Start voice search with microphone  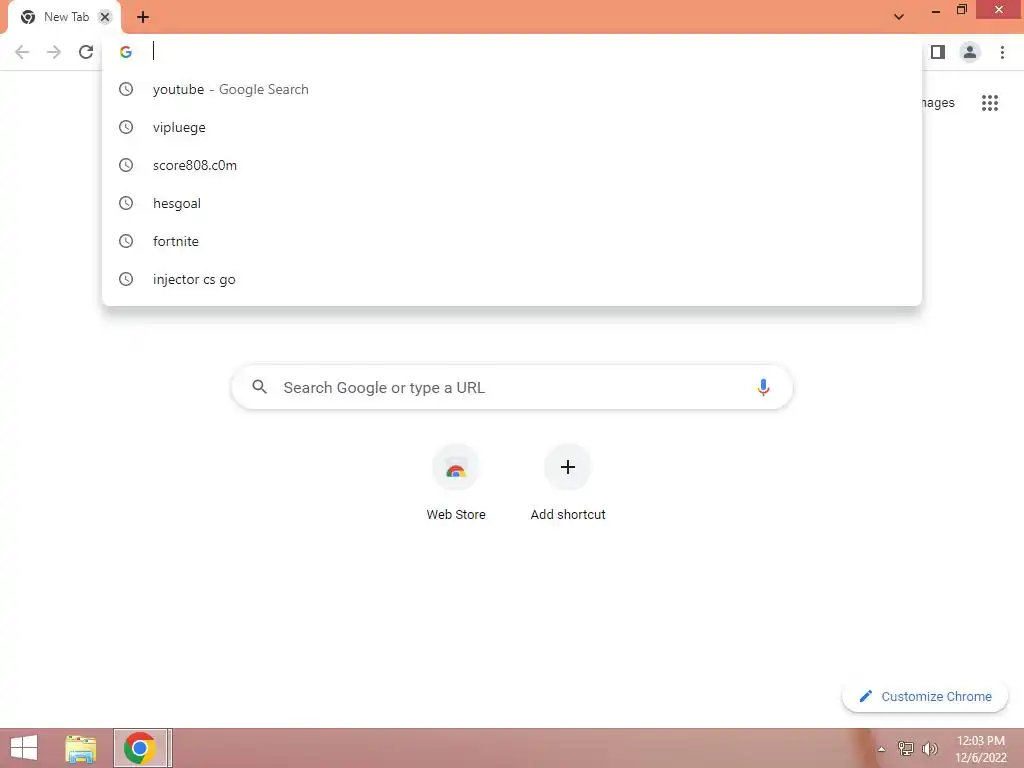point(763,387)
